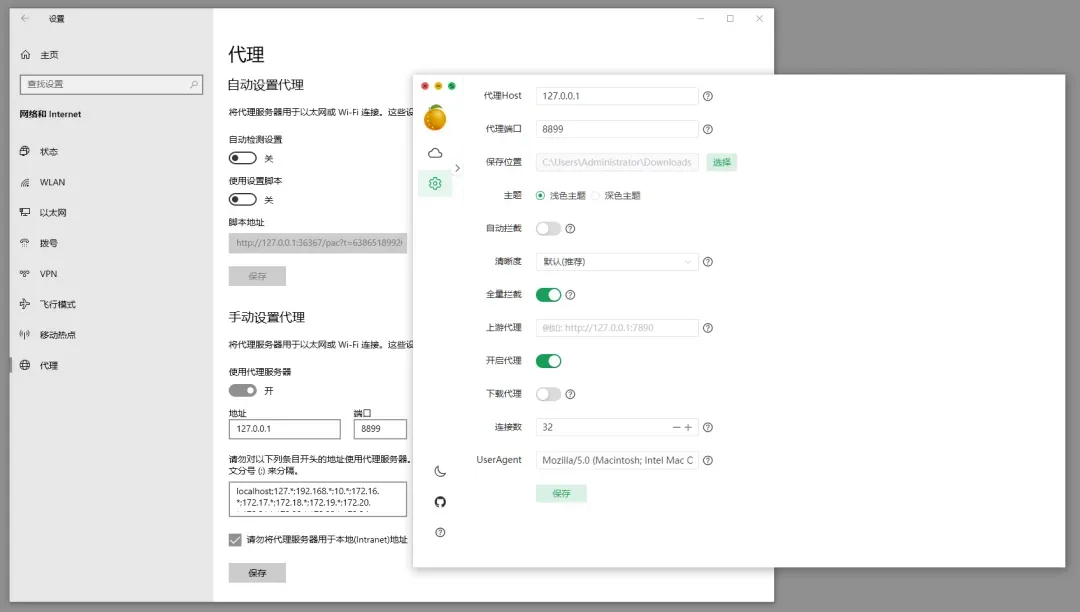This screenshot has height=612, width=1080.
Task: Click the UserAgent input field
Action: [616, 461]
